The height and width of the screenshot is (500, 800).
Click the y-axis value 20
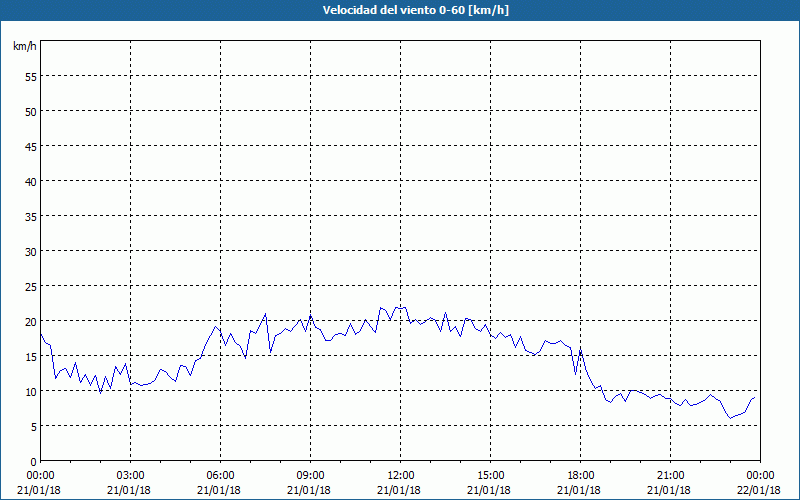click(31, 322)
